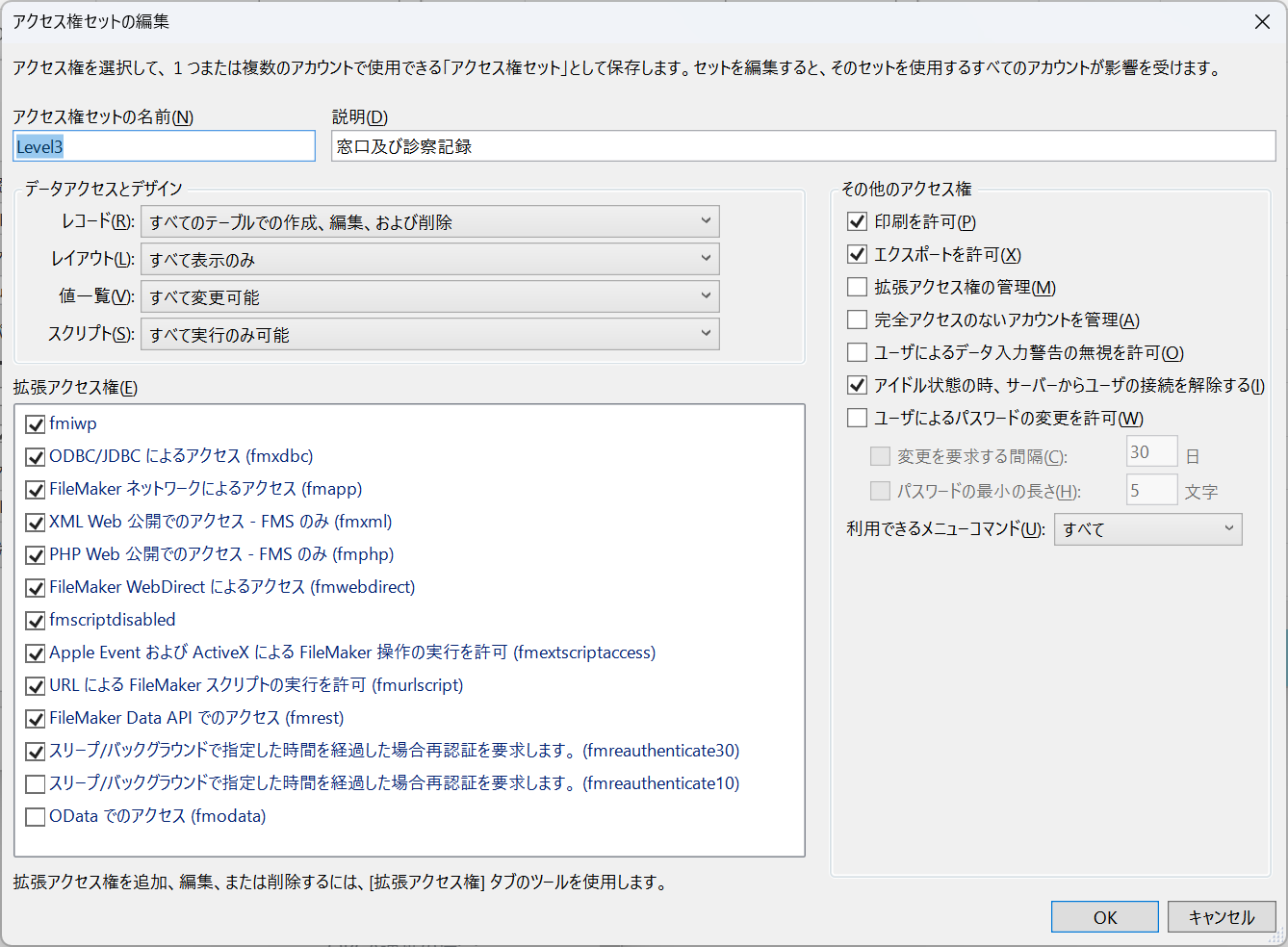Toggle アイドル状態の時 disconnect checkbox
The image size is (1288, 947).
pyautogui.click(x=857, y=385)
